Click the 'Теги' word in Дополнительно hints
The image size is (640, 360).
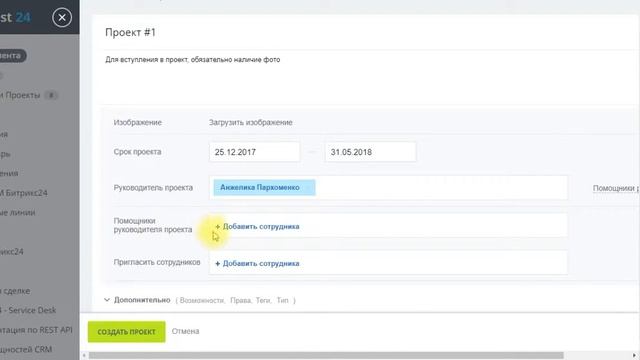(x=263, y=300)
